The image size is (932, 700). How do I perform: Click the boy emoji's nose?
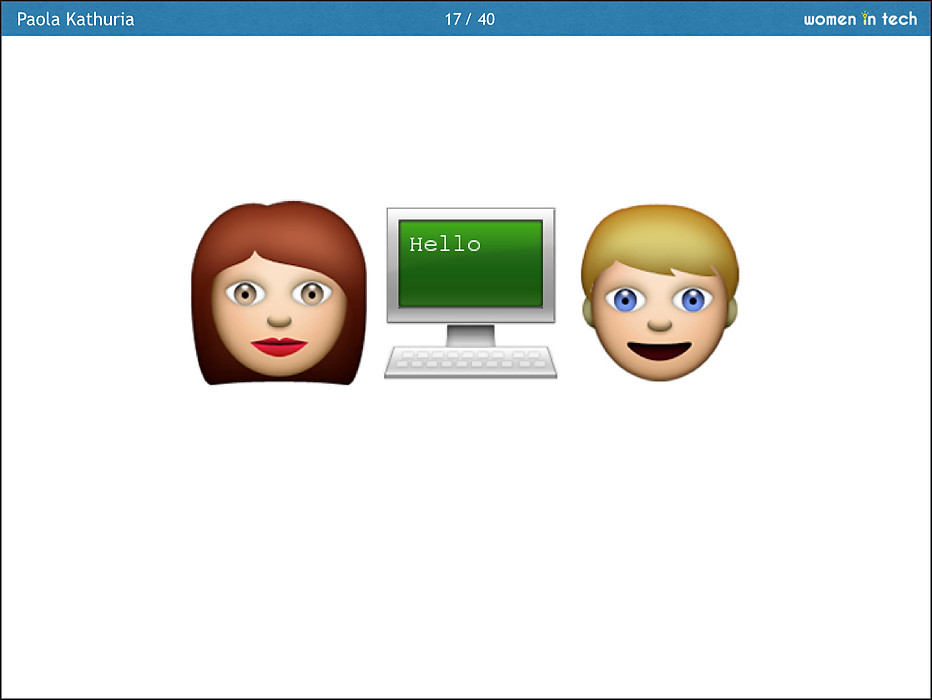pos(658,323)
